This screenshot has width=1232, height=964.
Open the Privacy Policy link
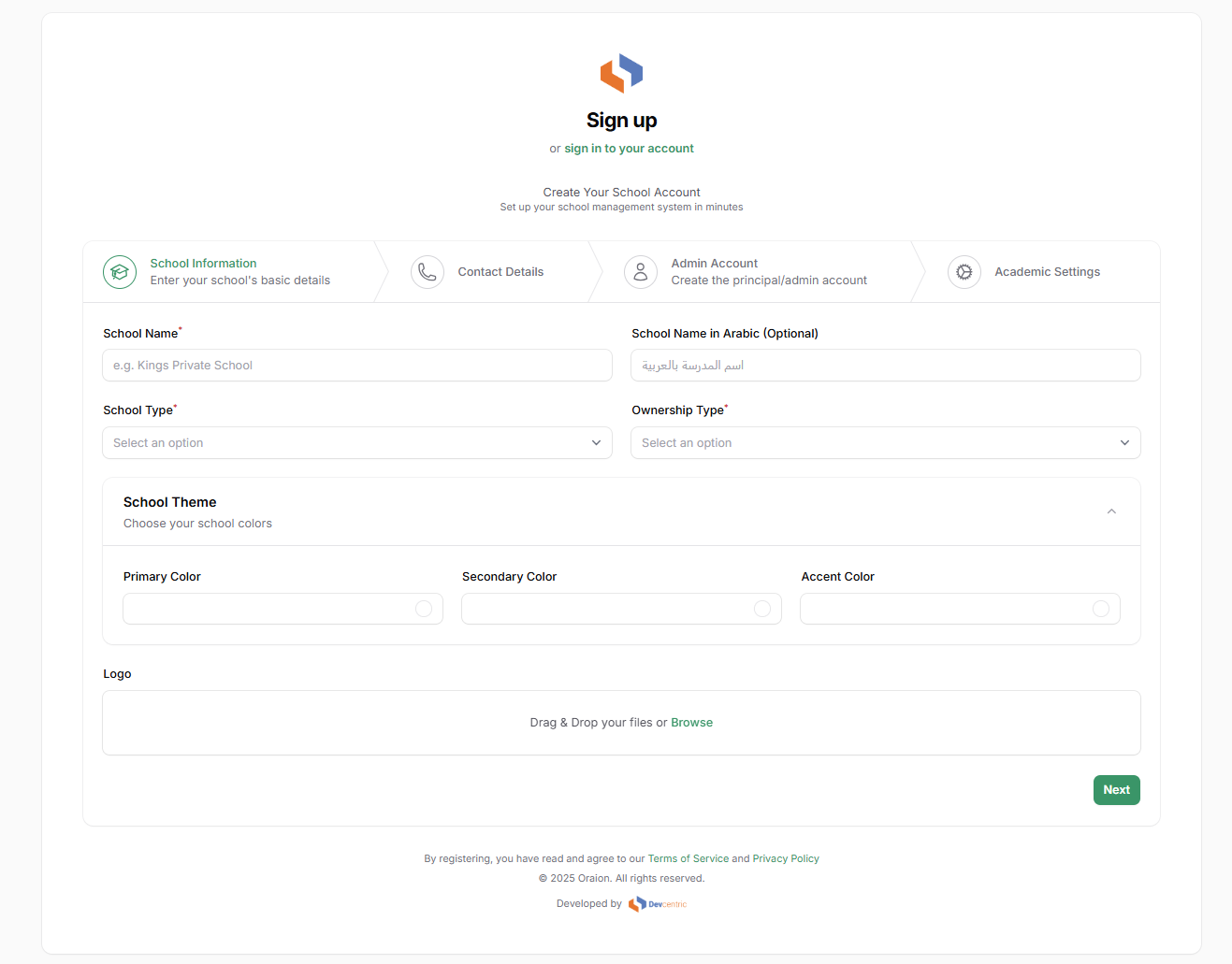coord(786,858)
